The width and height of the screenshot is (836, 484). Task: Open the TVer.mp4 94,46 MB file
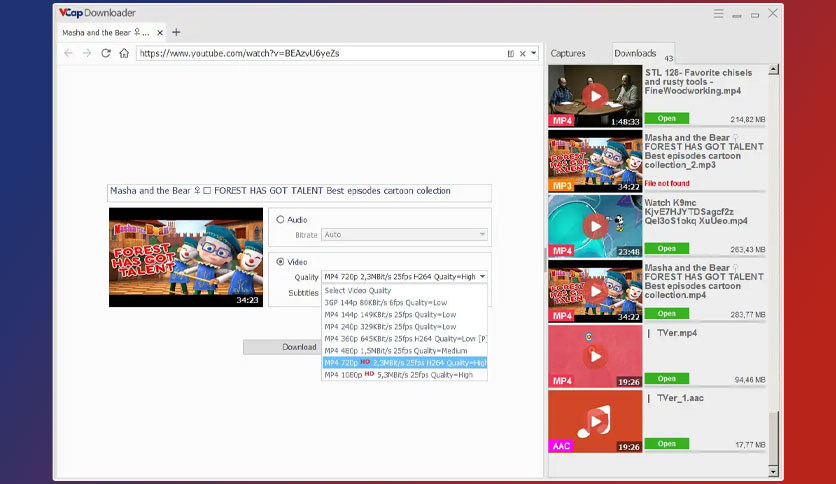click(x=666, y=378)
